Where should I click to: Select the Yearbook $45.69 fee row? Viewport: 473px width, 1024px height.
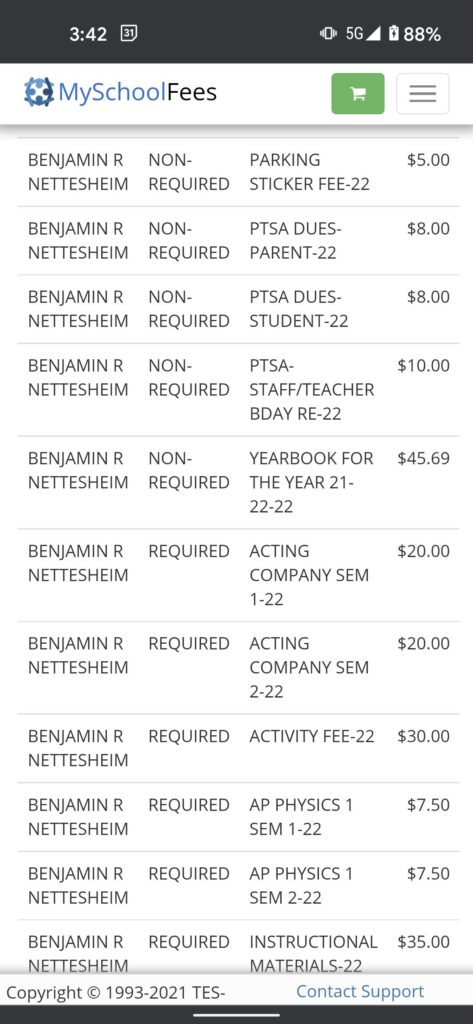238,482
